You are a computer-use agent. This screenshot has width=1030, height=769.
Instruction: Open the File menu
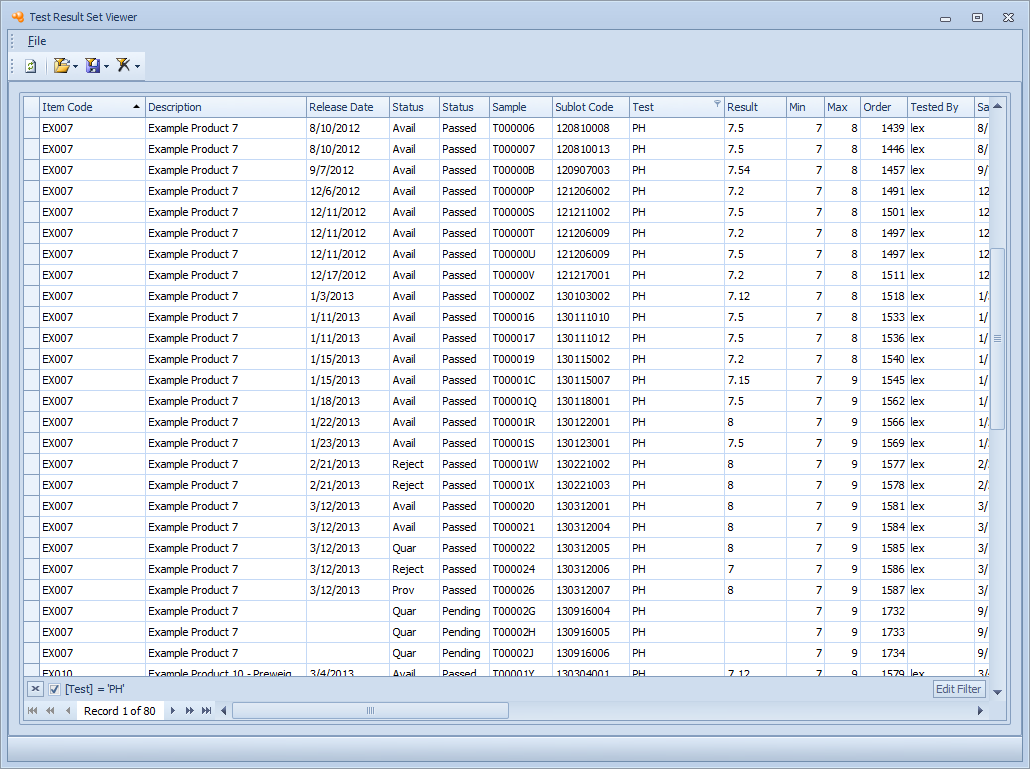(x=37, y=41)
